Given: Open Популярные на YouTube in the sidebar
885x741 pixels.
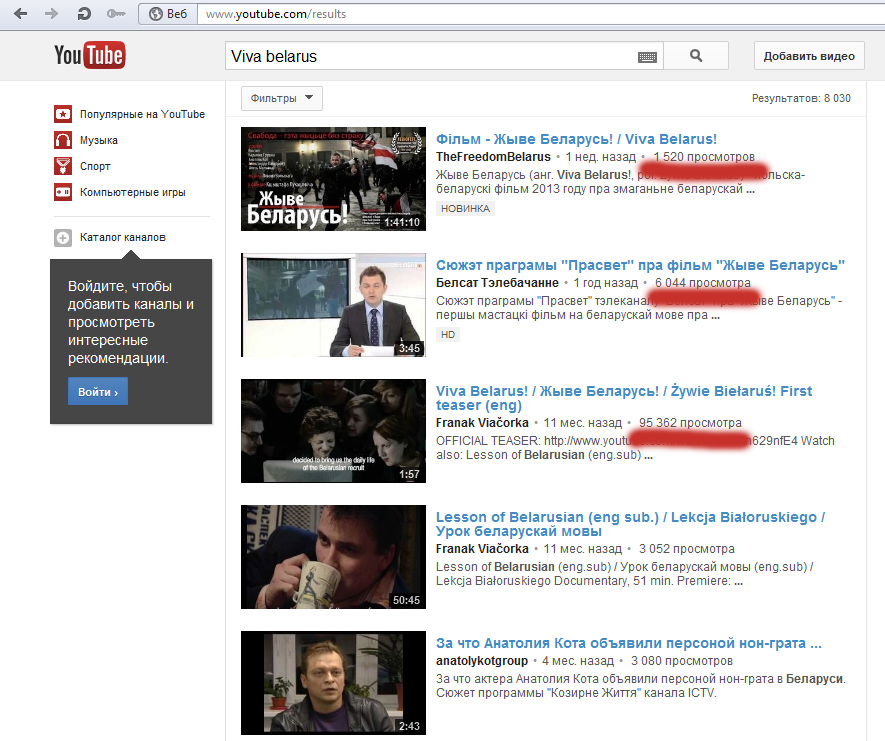Looking at the screenshot, I should (142, 114).
